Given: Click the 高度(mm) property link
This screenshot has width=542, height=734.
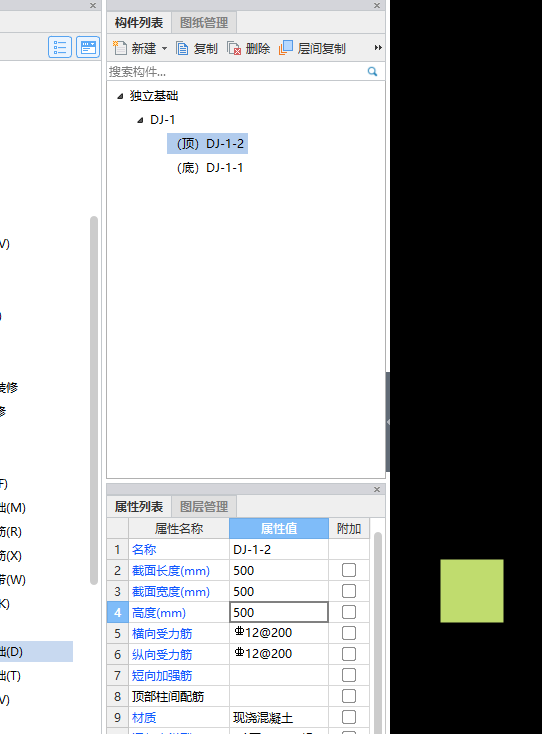Looking at the screenshot, I should pos(159,613).
